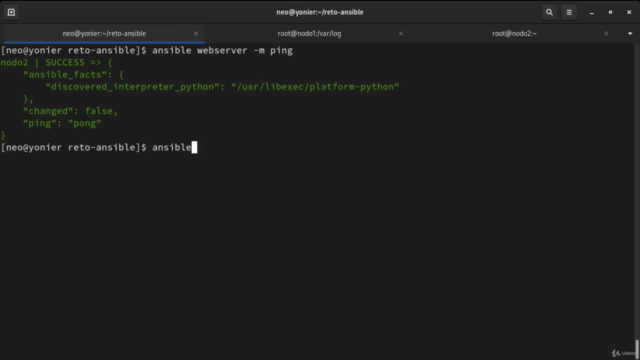Expand the tab list dropdown arrow
The width and height of the screenshot is (640, 360).
click(x=630, y=33)
